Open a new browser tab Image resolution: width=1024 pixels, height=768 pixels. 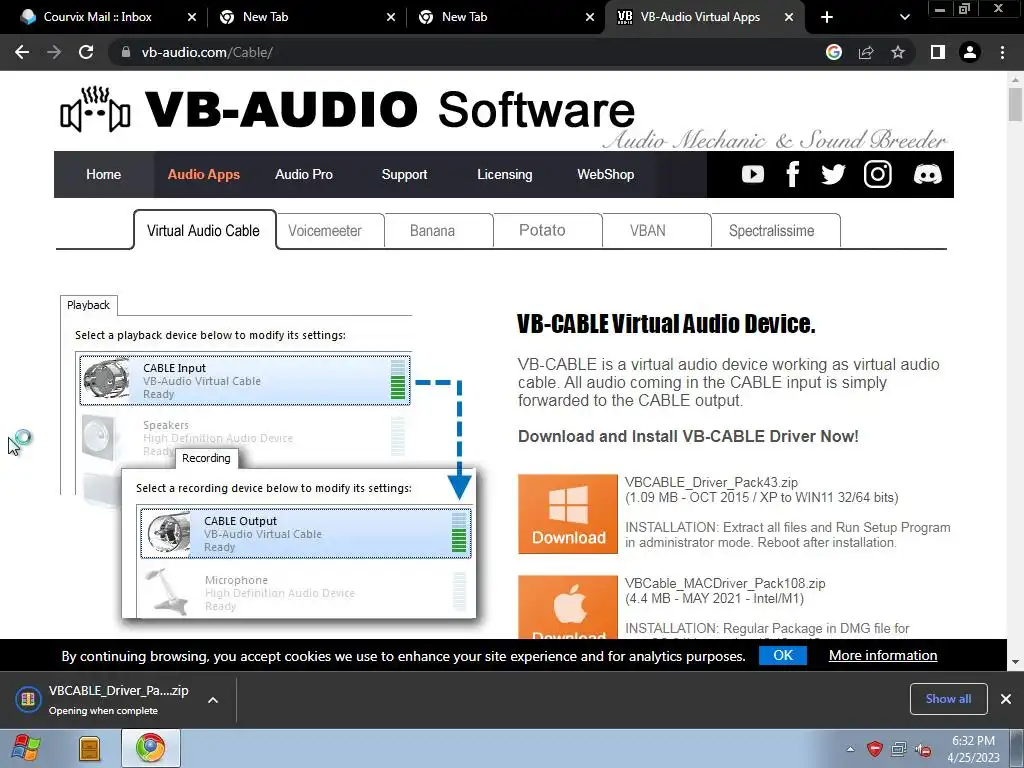click(827, 17)
